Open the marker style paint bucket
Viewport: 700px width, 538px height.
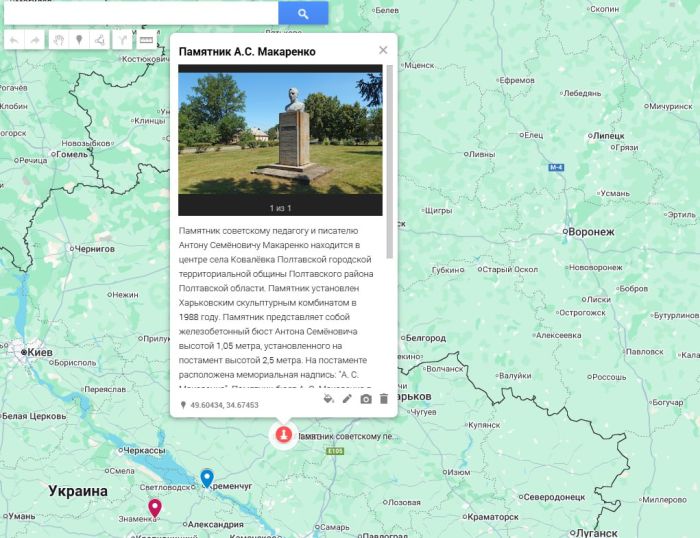click(328, 398)
